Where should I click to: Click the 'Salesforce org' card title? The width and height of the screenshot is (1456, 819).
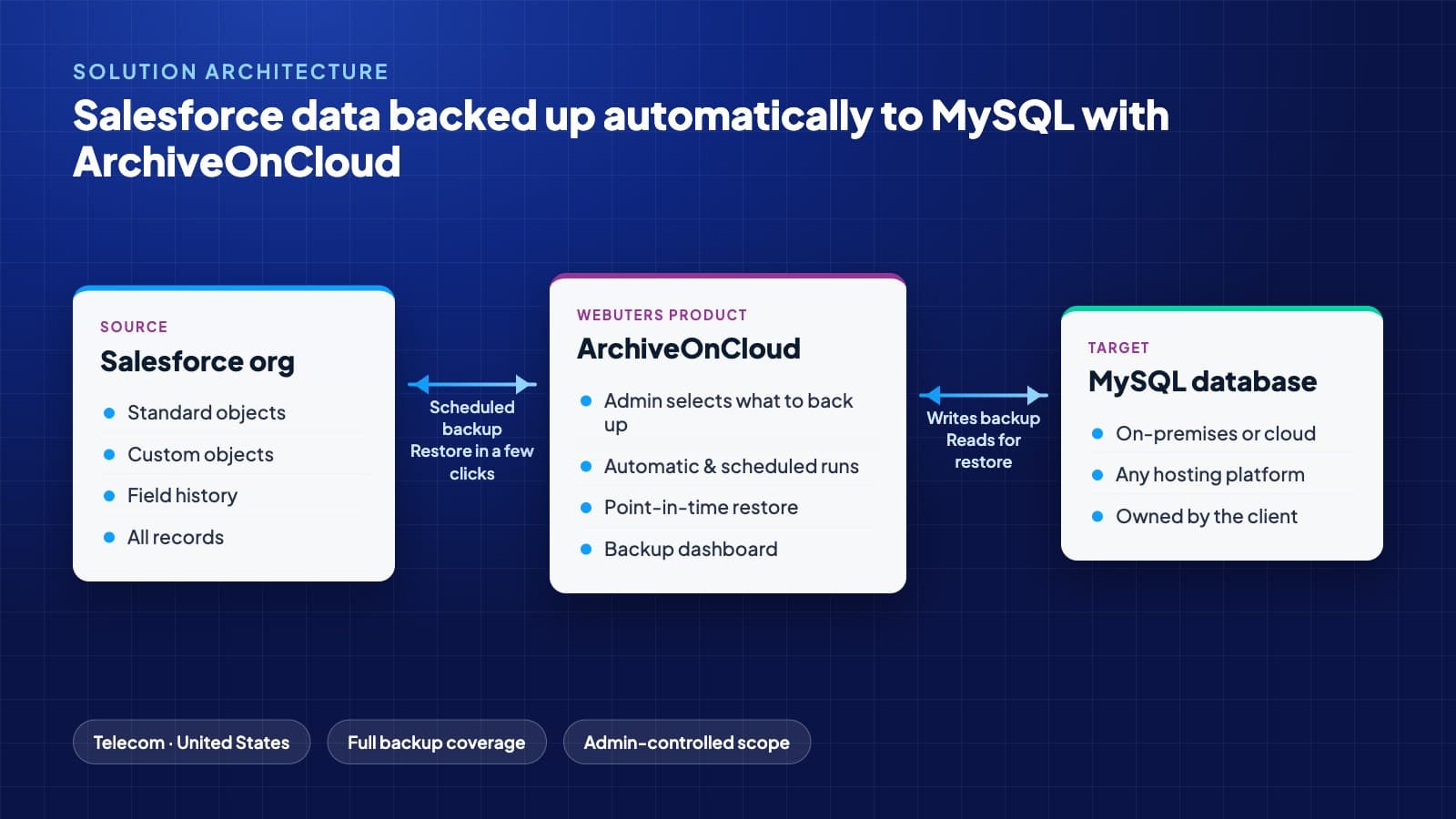197,362
